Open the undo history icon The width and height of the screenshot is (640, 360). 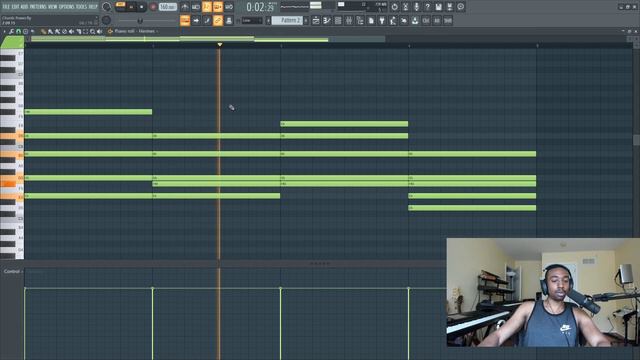(x=394, y=7)
